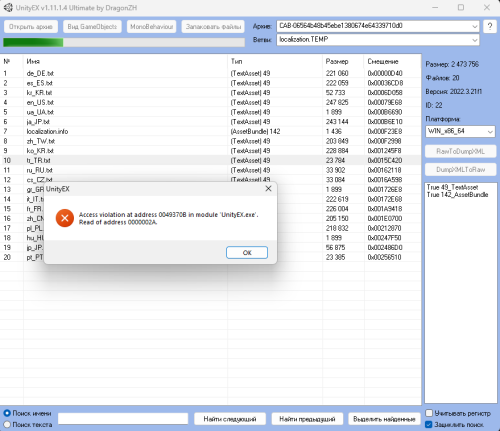500x431 pixels.
Task: Select the ru_RU.txt row
Action: pyautogui.click(x=211, y=170)
